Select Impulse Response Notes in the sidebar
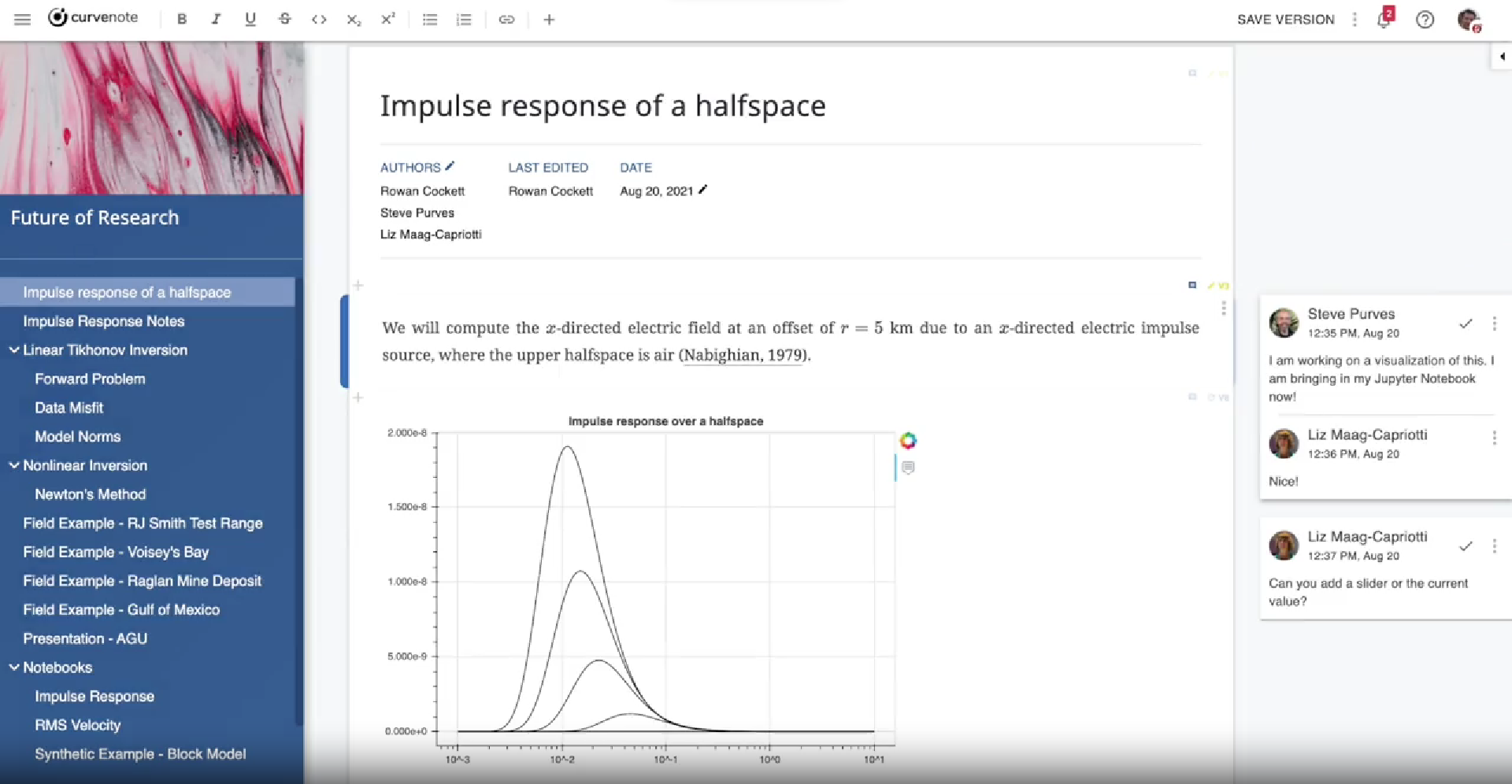This screenshot has width=1512, height=784. point(103,321)
